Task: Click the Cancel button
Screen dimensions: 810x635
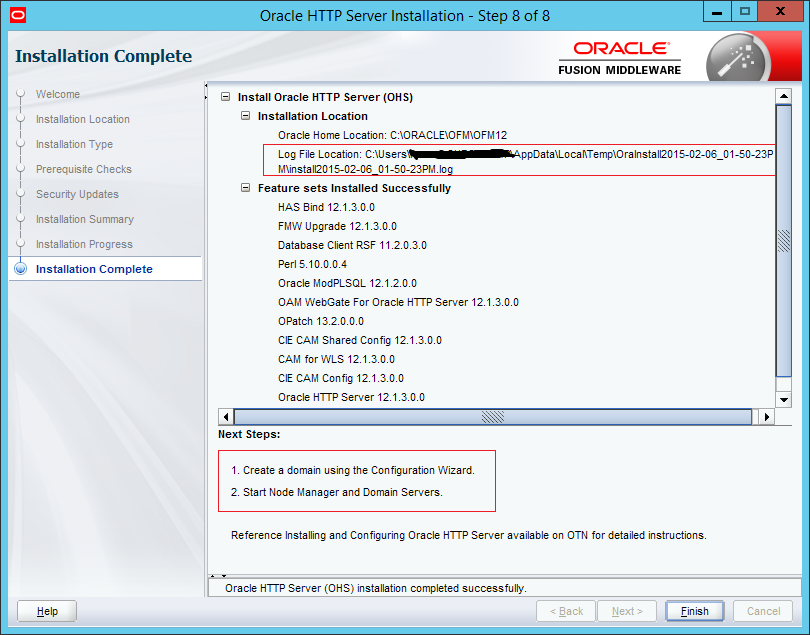Action: point(763,611)
